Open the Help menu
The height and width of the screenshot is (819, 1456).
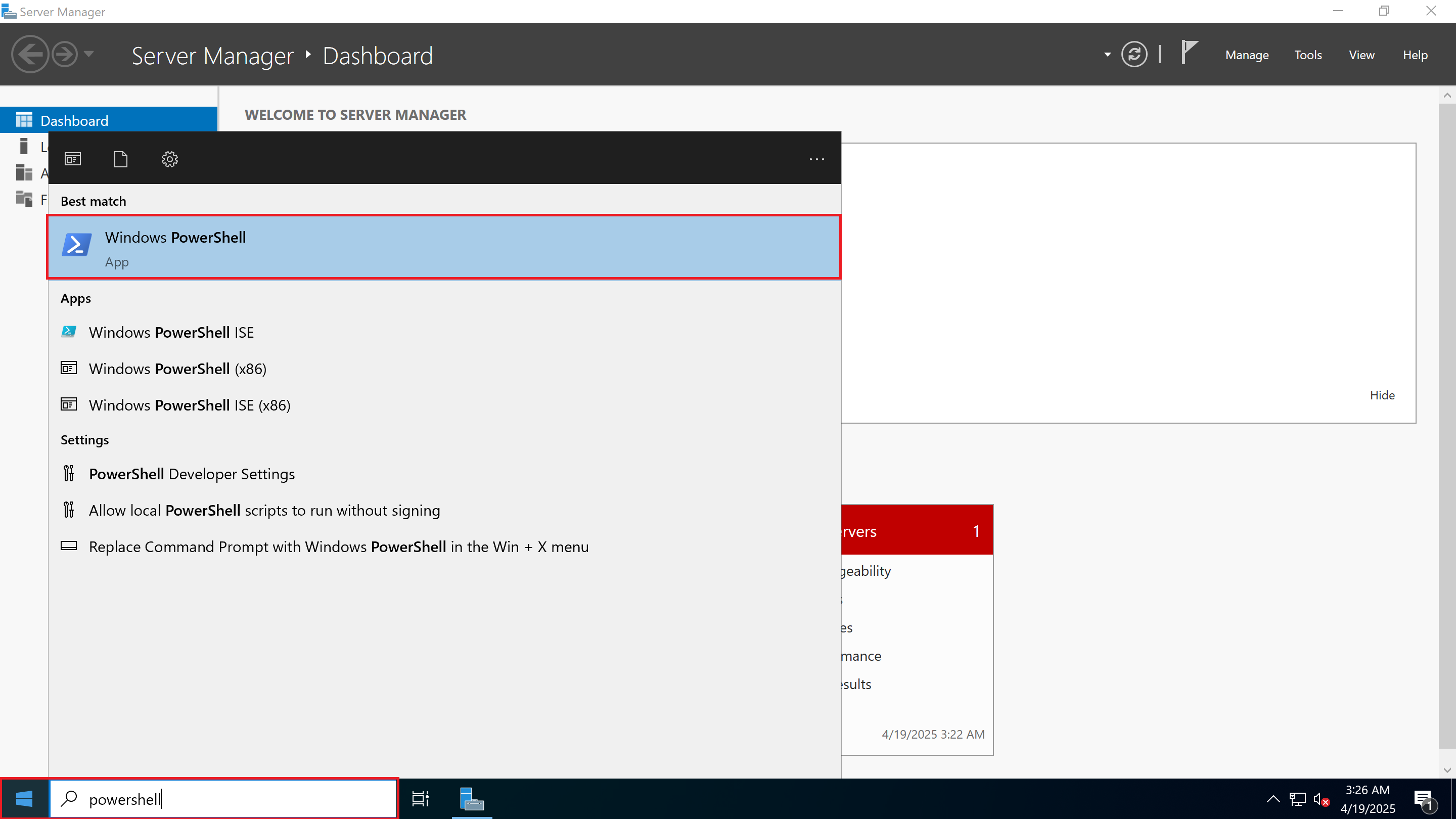(1415, 55)
